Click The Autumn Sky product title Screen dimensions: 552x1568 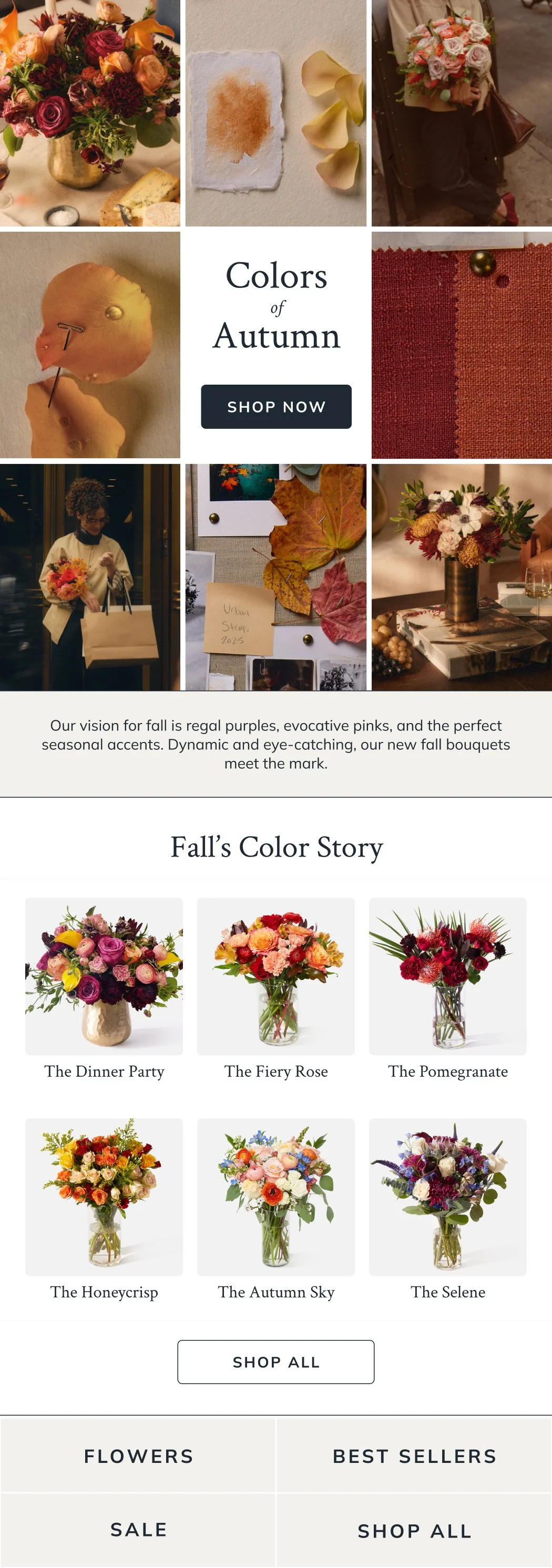point(276,1292)
